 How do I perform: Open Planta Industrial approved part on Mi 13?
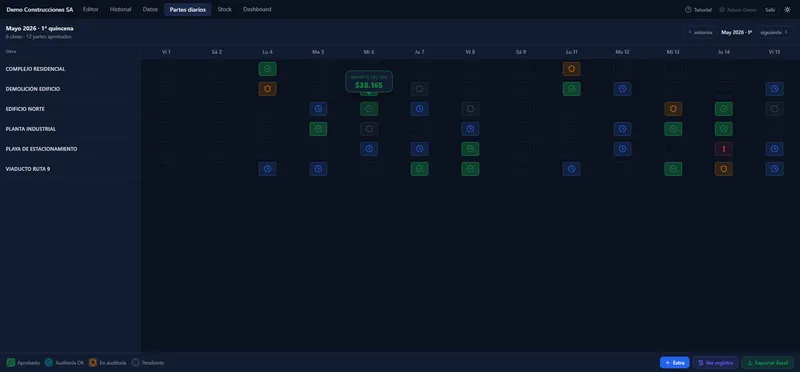tap(673, 129)
